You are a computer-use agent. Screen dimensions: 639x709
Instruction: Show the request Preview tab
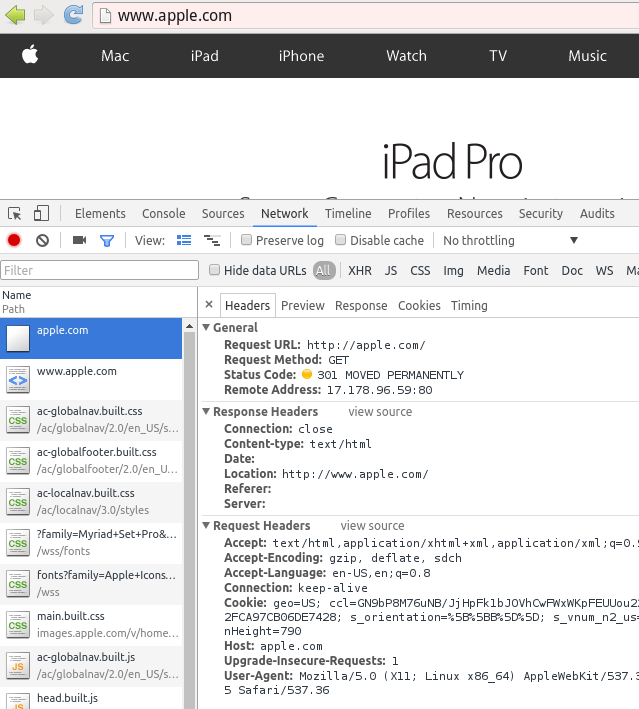(x=303, y=306)
